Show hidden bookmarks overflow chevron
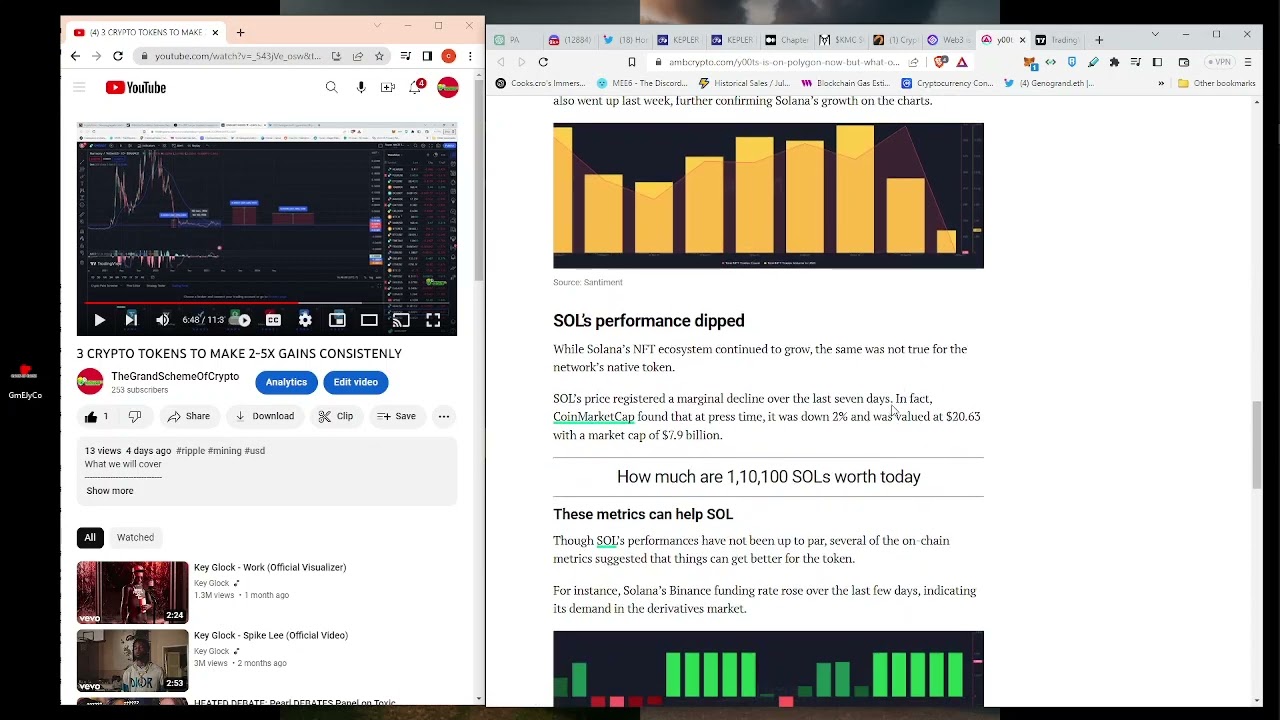This screenshot has height=720, width=1280. 1161,83
